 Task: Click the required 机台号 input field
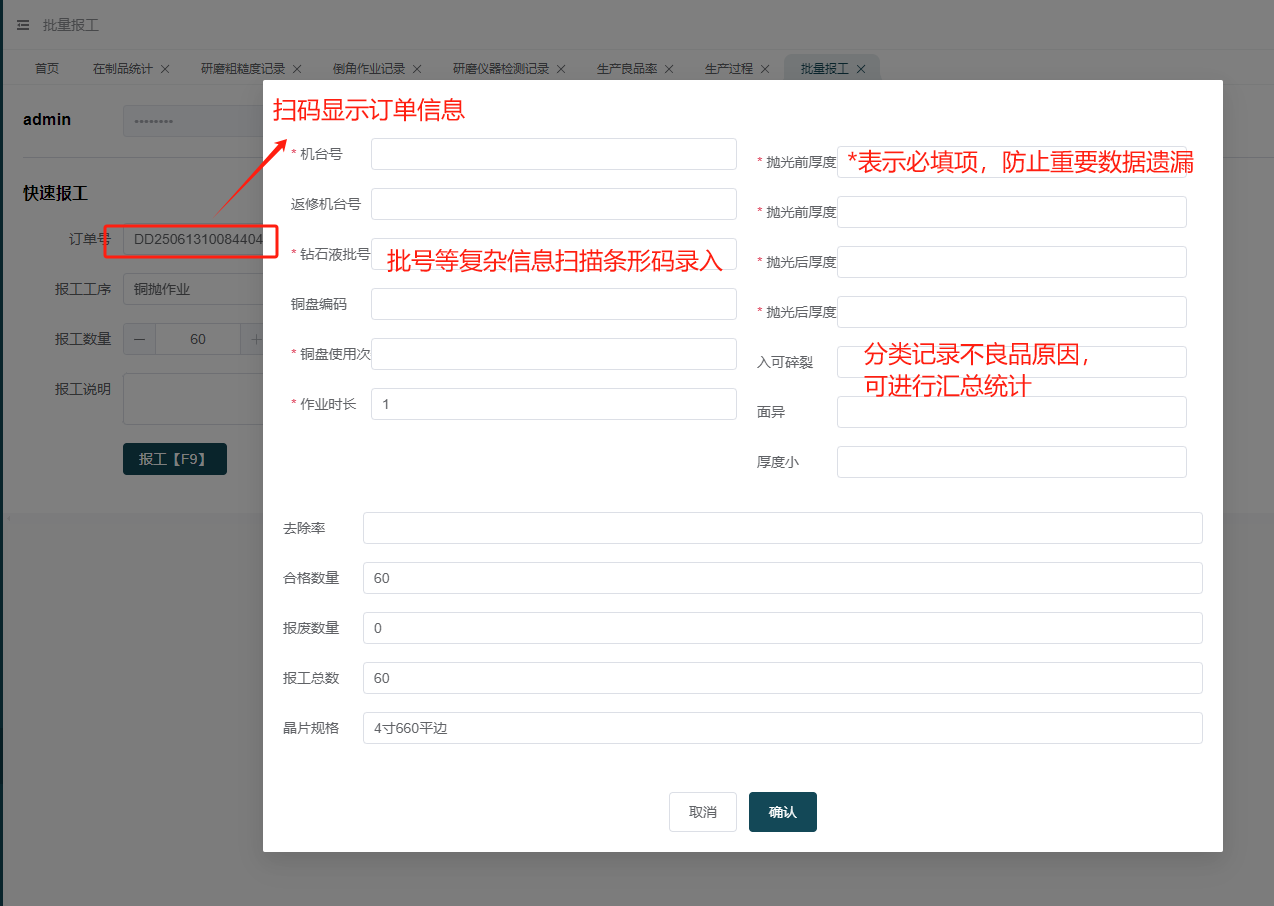coord(553,154)
